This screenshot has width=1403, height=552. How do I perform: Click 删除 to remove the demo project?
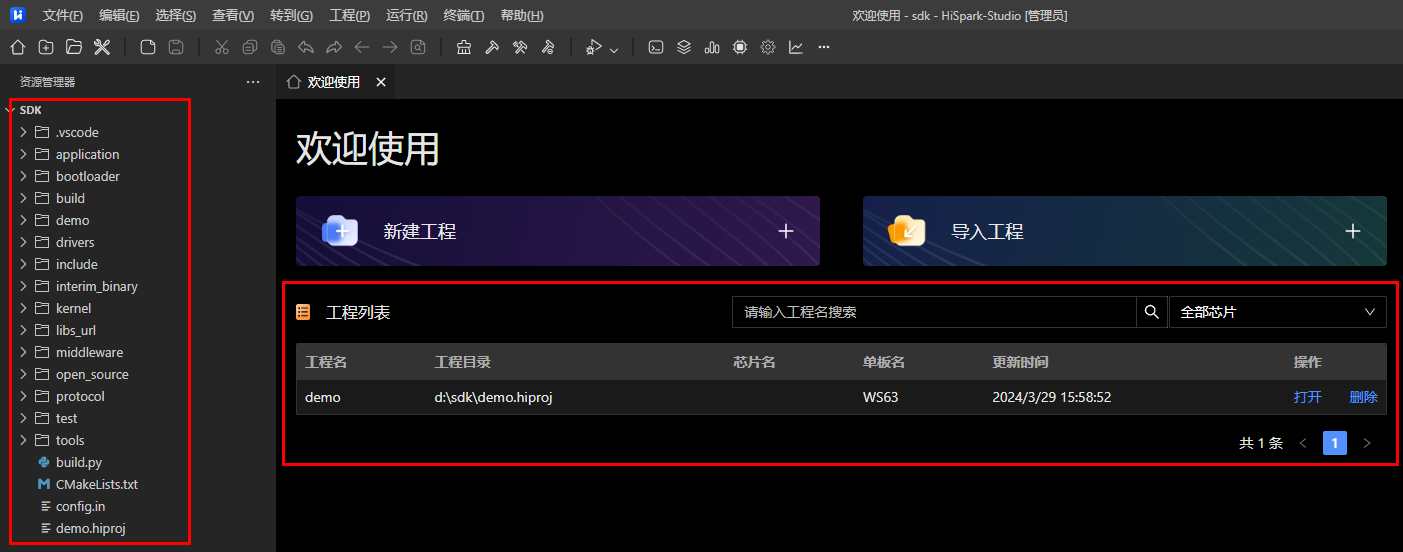point(1363,397)
